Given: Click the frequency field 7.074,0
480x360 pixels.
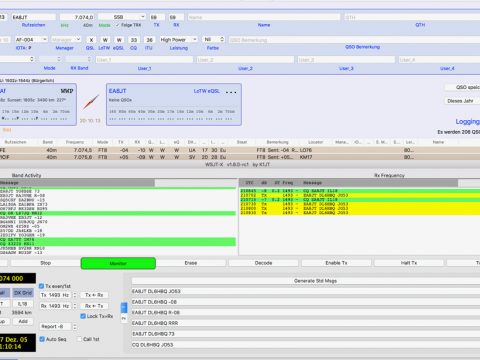Looking at the screenshot, I should point(77,17).
